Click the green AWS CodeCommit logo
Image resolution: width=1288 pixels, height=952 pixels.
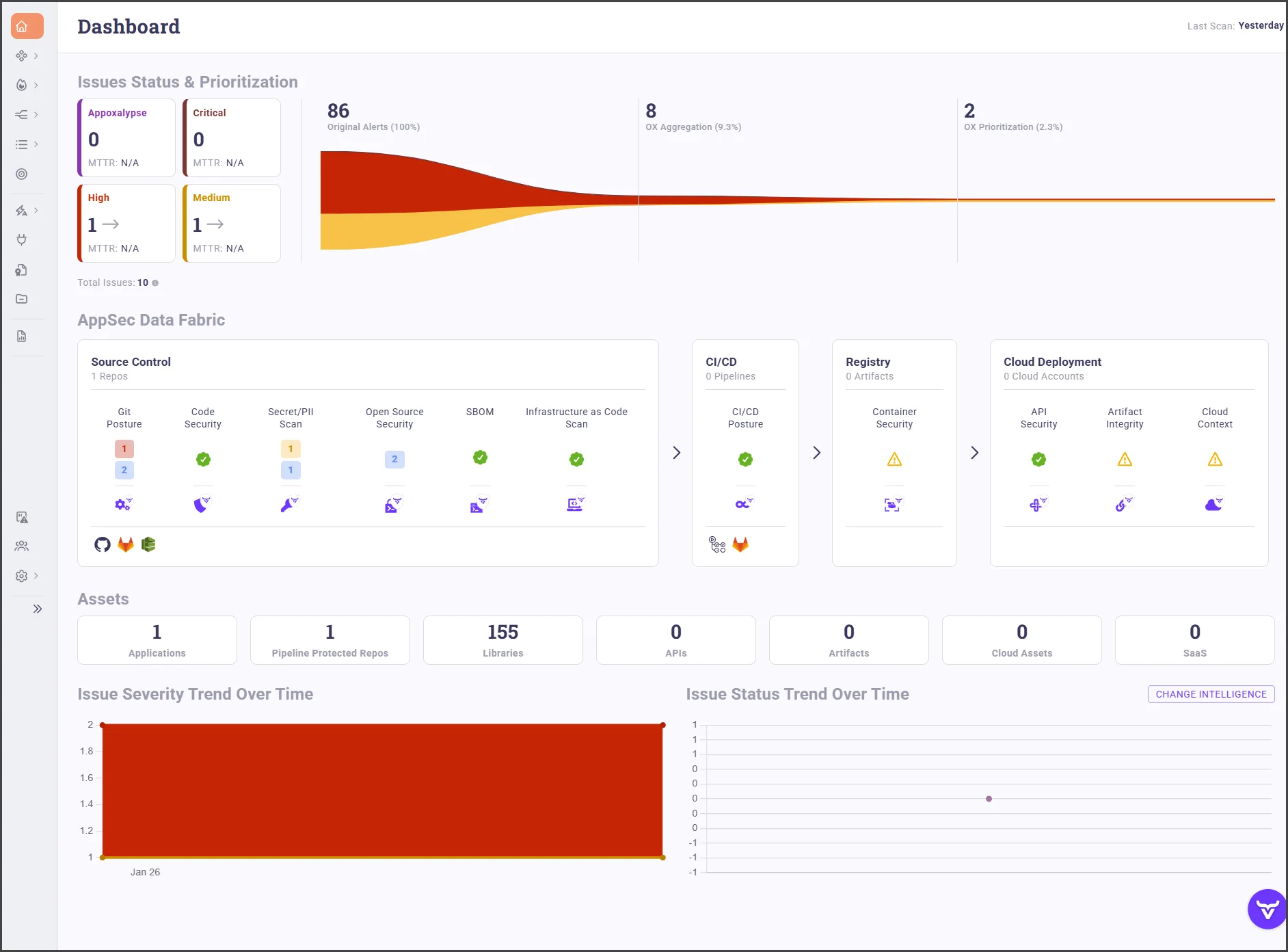(x=148, y=544)
